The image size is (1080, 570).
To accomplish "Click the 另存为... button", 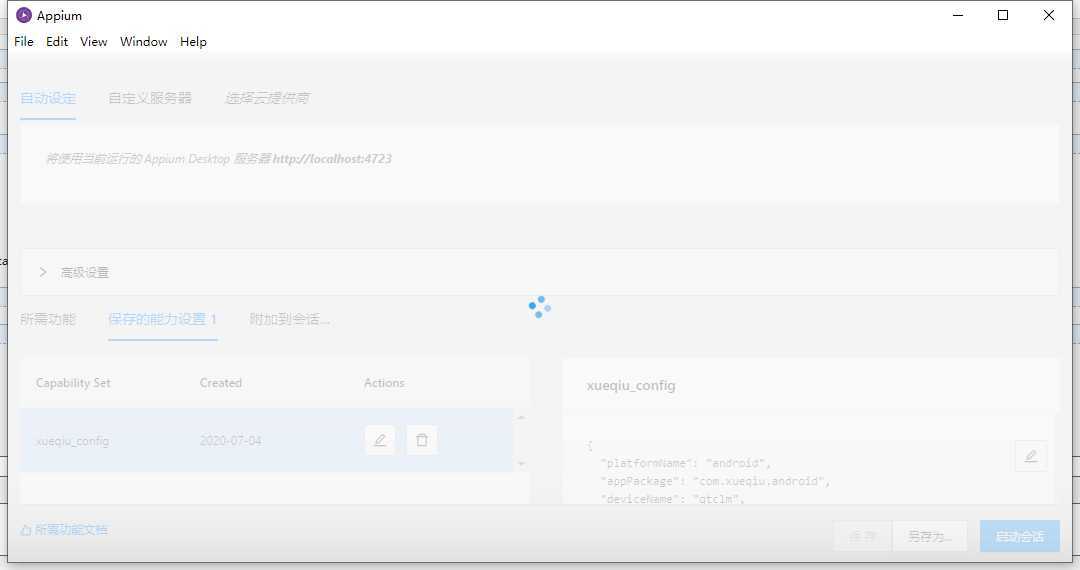I will click(x=929, y=536).
